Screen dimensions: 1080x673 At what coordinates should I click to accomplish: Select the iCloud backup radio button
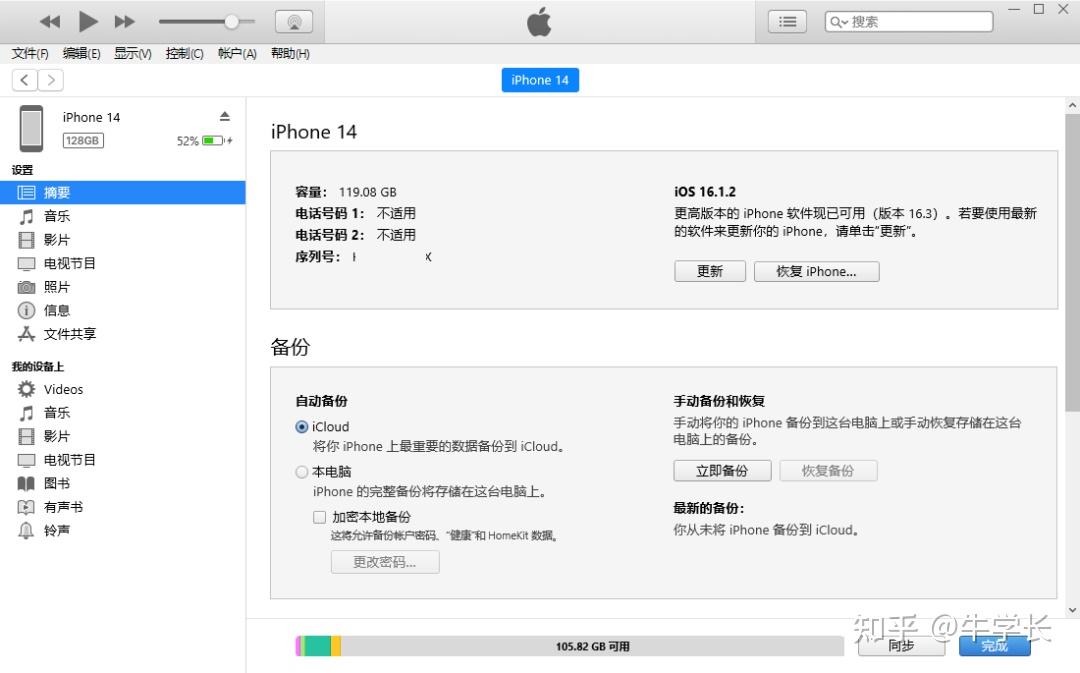[302, 427]
